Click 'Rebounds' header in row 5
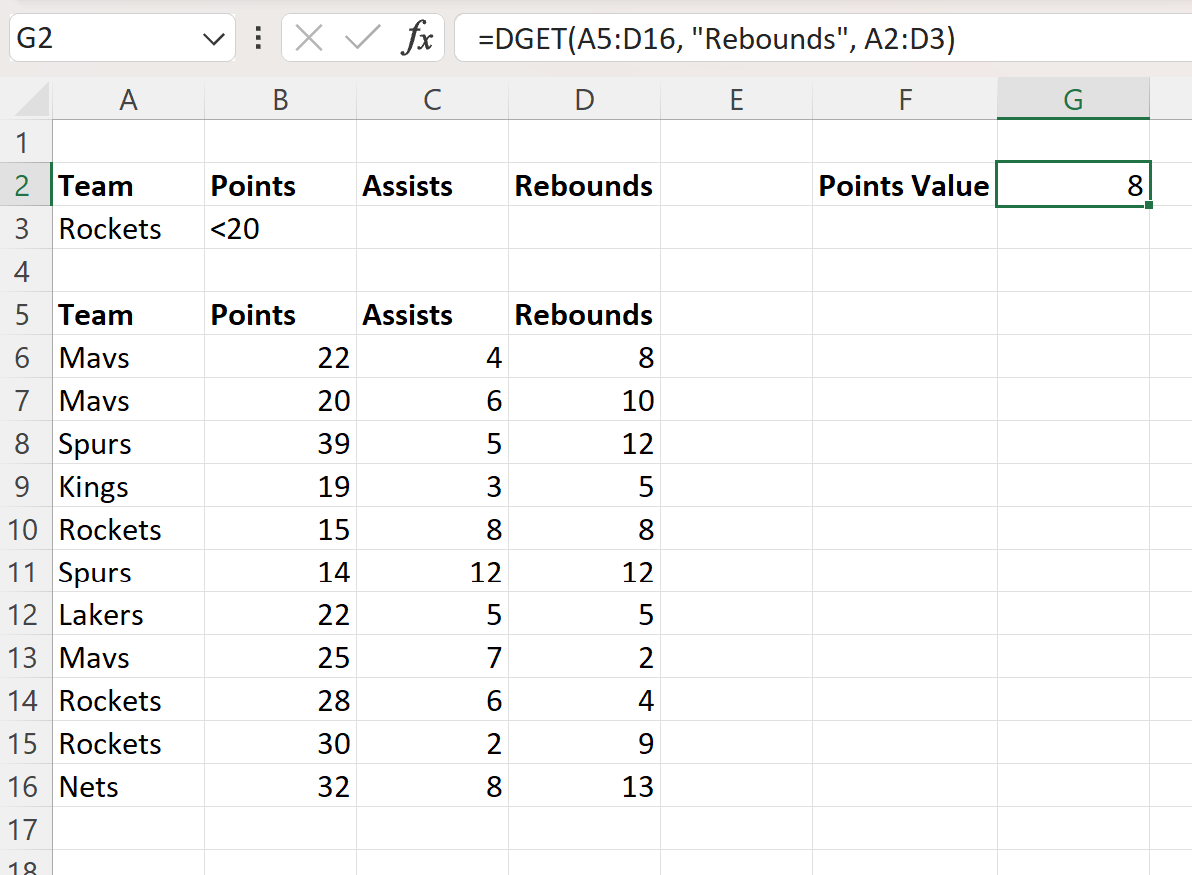1192x875 pixels. pyautogui.click(x=584, y=315)
